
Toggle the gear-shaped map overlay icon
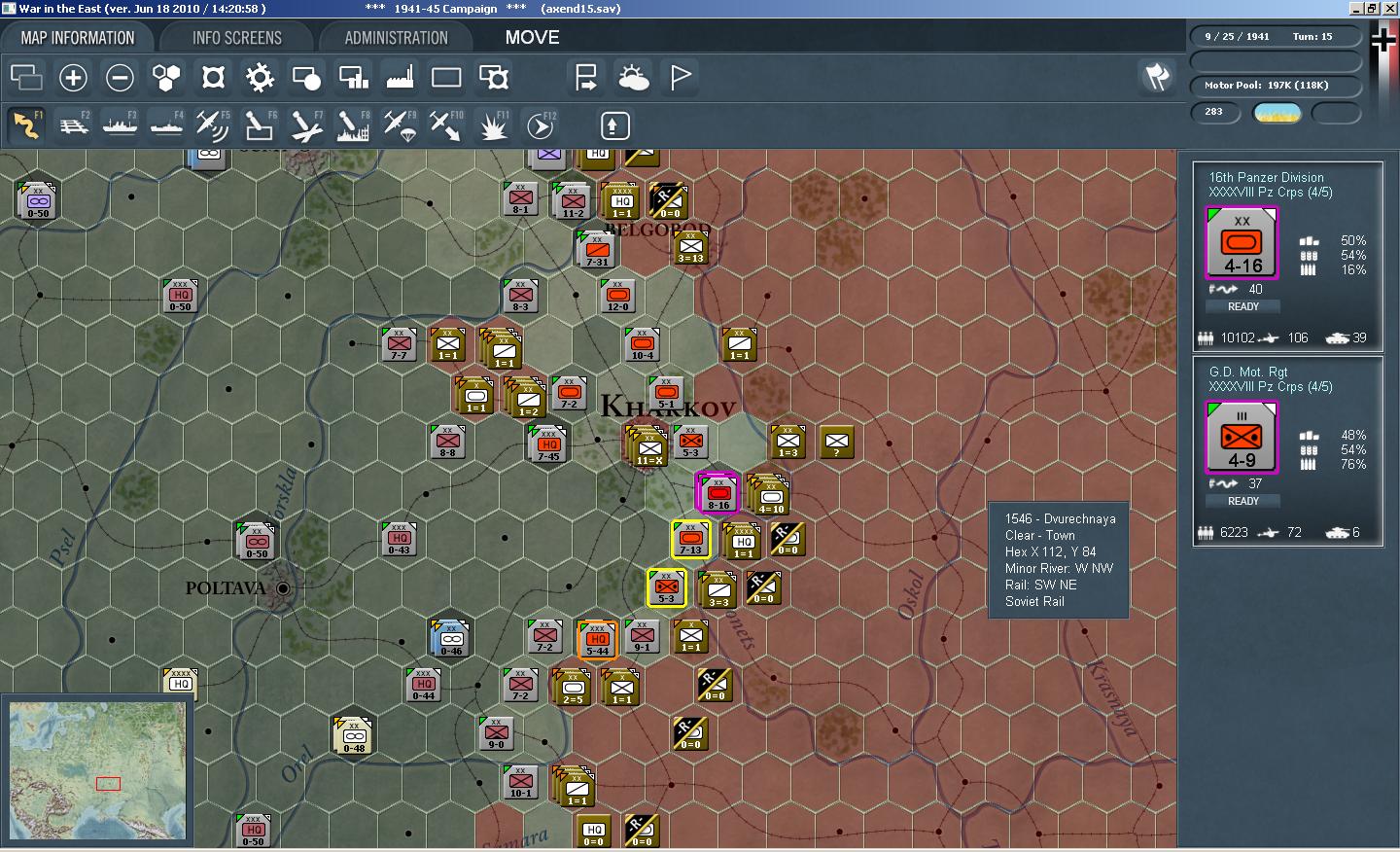[x=260, y=77]
